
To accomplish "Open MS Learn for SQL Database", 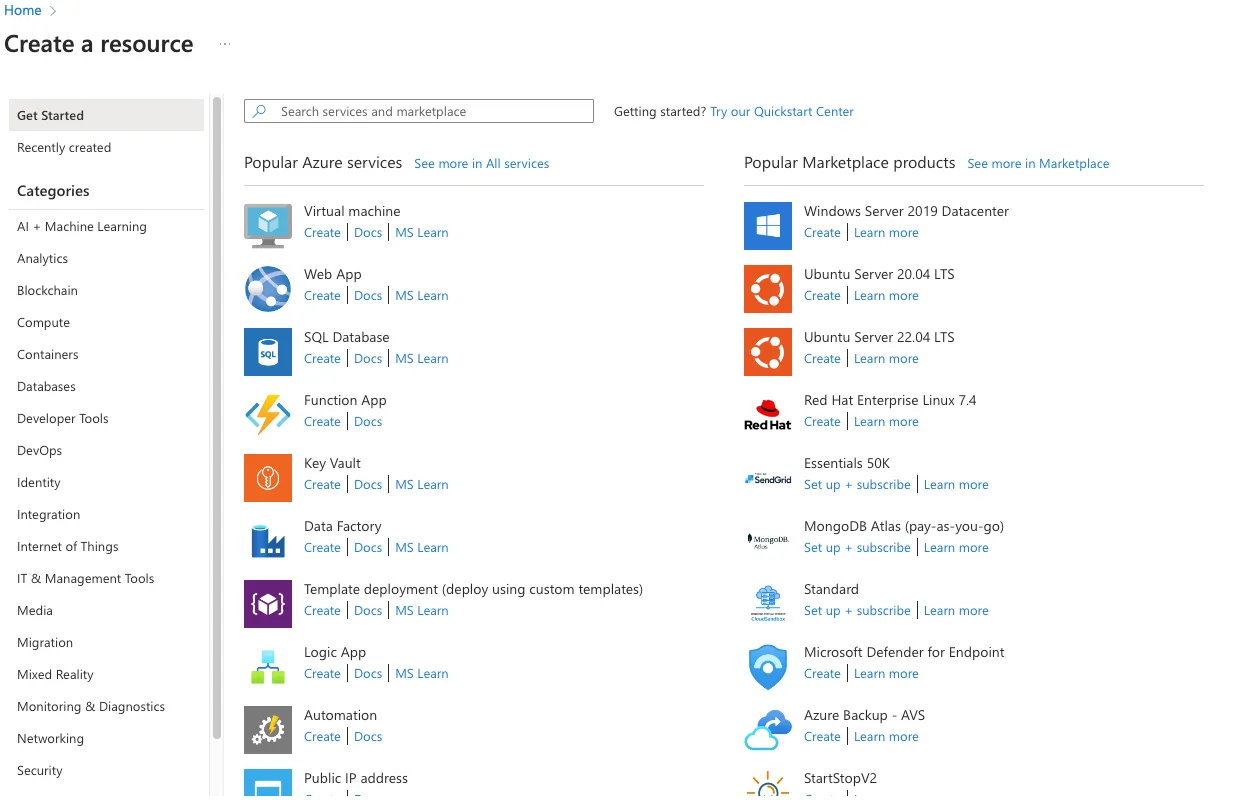I will [422, 359].
